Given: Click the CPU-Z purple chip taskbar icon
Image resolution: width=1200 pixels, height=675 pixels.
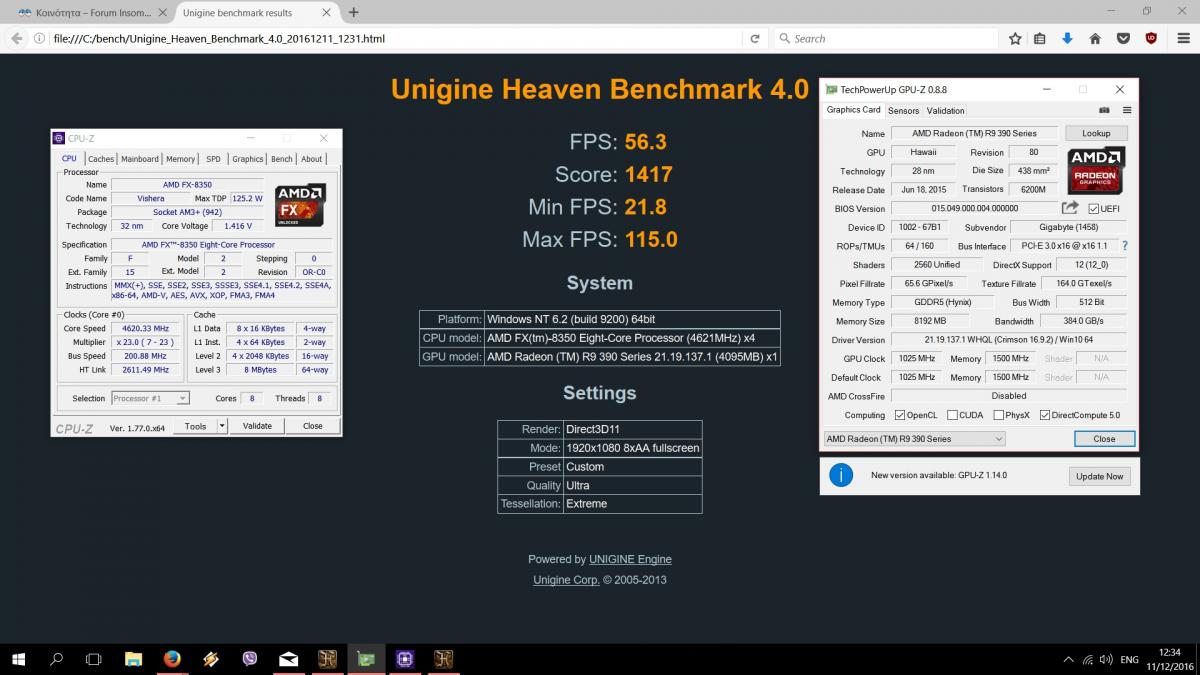Looking at the screenshot, I should click(405, 659).
